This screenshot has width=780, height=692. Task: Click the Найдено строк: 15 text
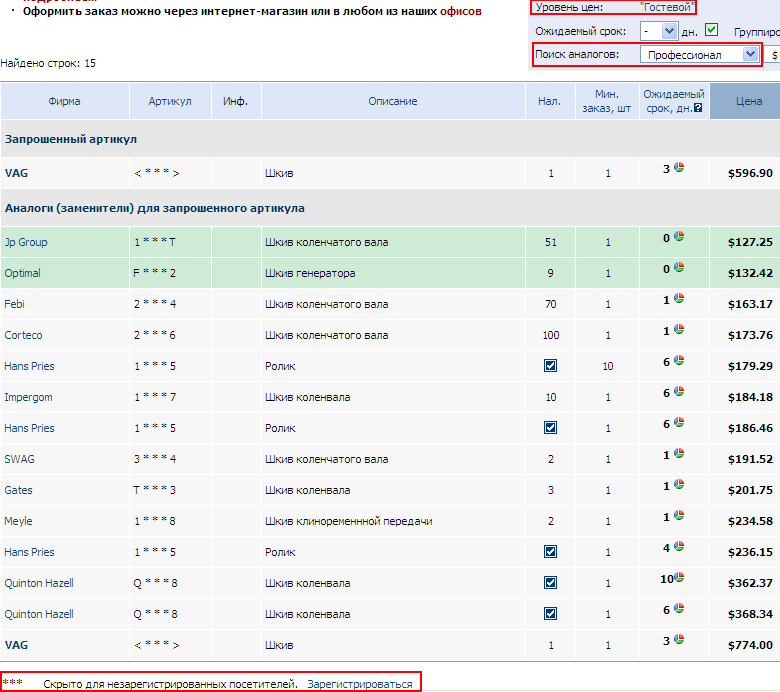pos(48,63)
